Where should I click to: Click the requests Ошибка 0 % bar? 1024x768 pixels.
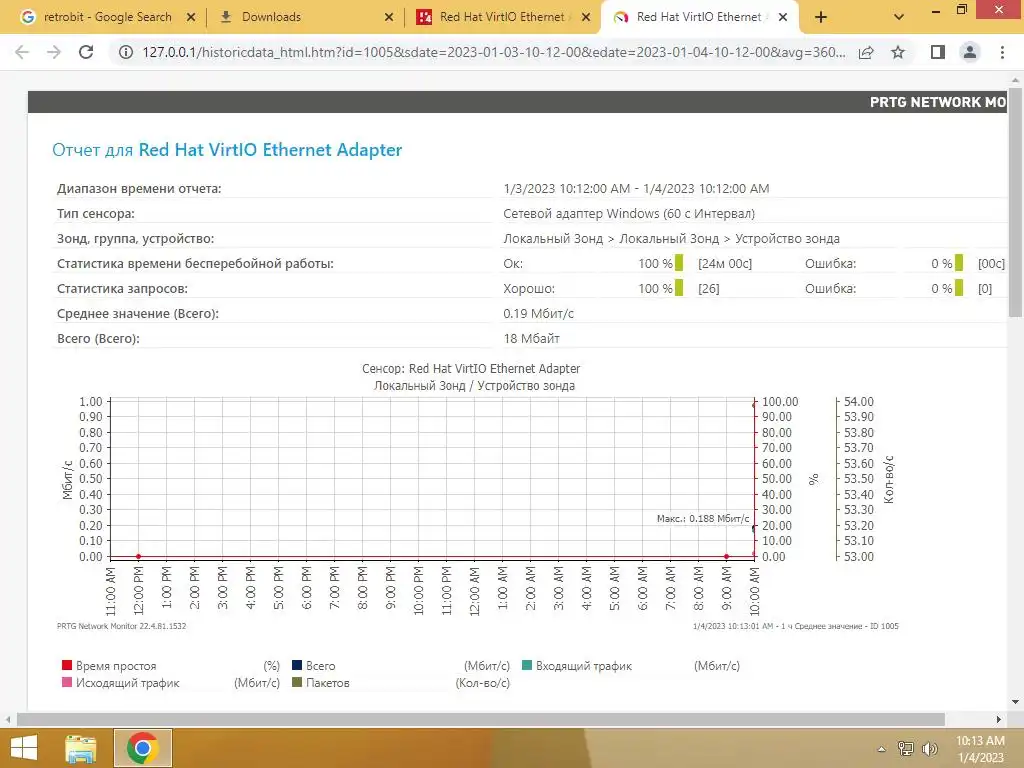959,287
